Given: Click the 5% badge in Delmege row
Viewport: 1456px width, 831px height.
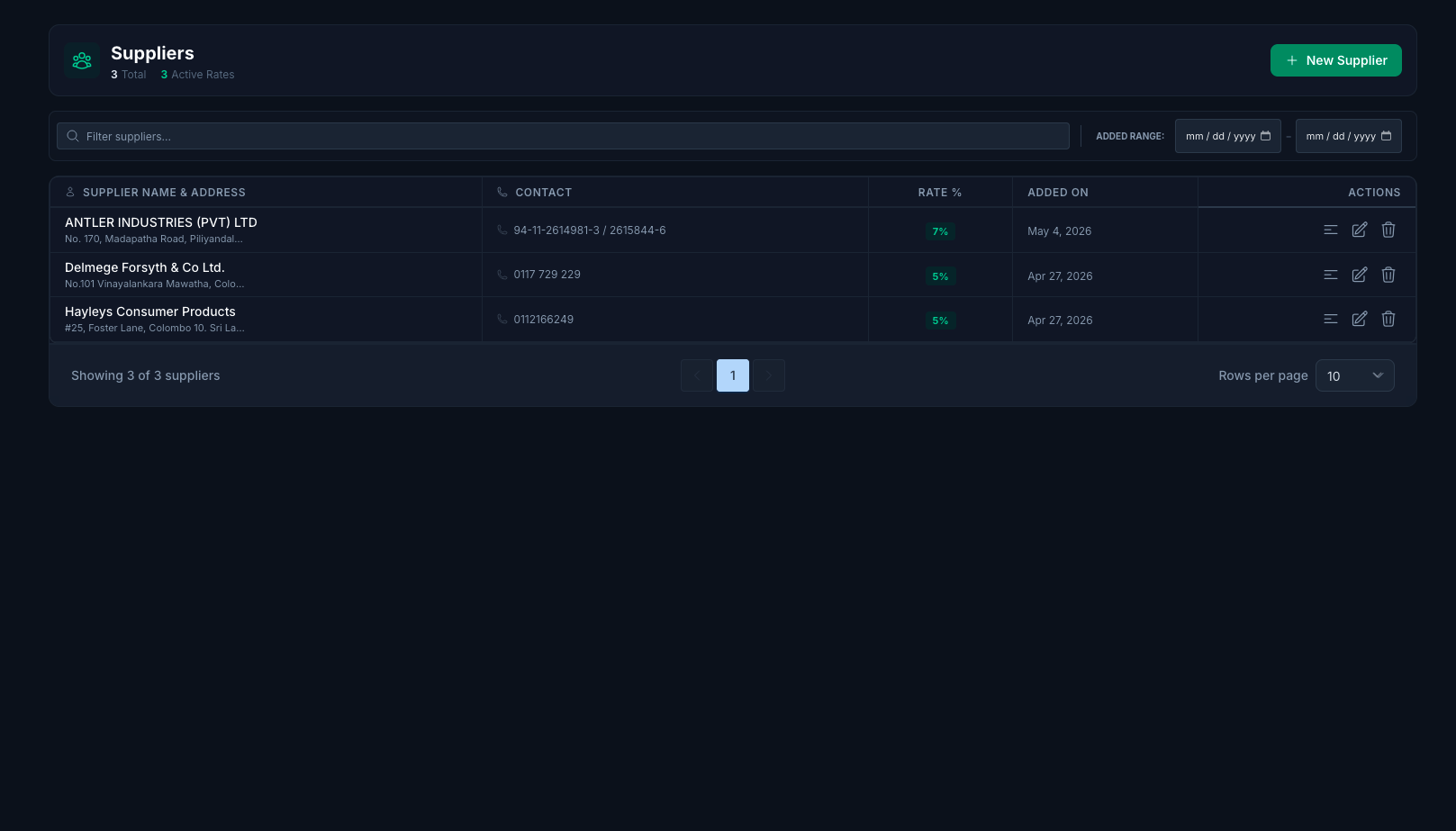Looking at the screenshot, I should (940, 276).
